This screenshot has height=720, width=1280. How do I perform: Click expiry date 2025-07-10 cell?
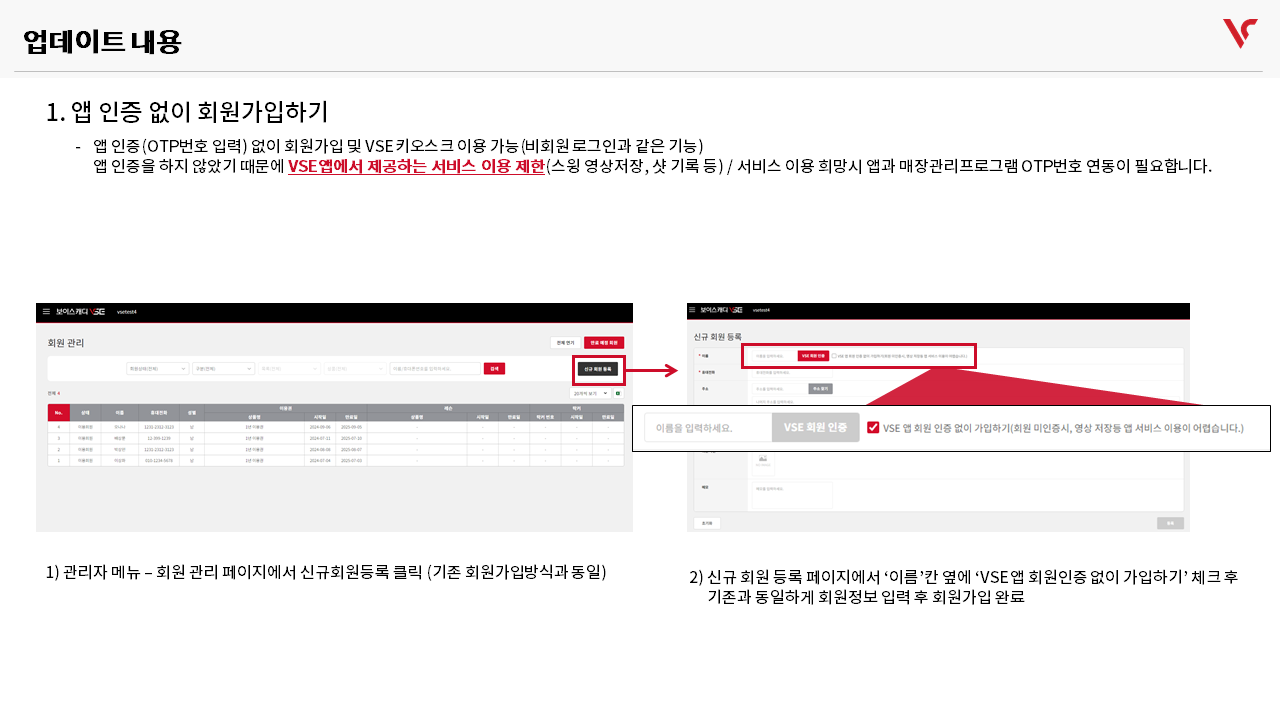click(x=351, y=438)
